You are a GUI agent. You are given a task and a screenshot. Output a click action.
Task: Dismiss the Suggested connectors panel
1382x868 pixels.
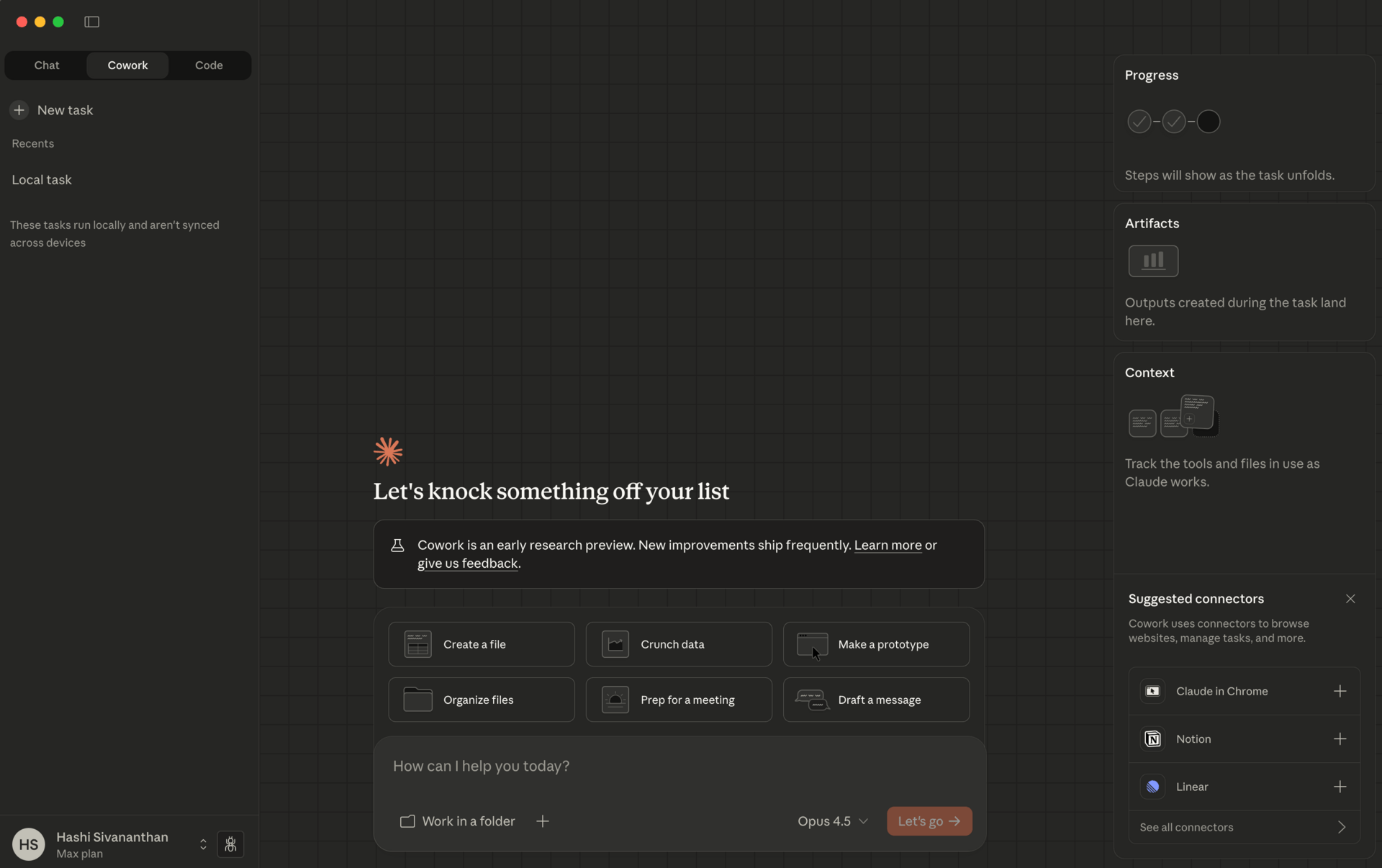click(x=1350, y=599)
